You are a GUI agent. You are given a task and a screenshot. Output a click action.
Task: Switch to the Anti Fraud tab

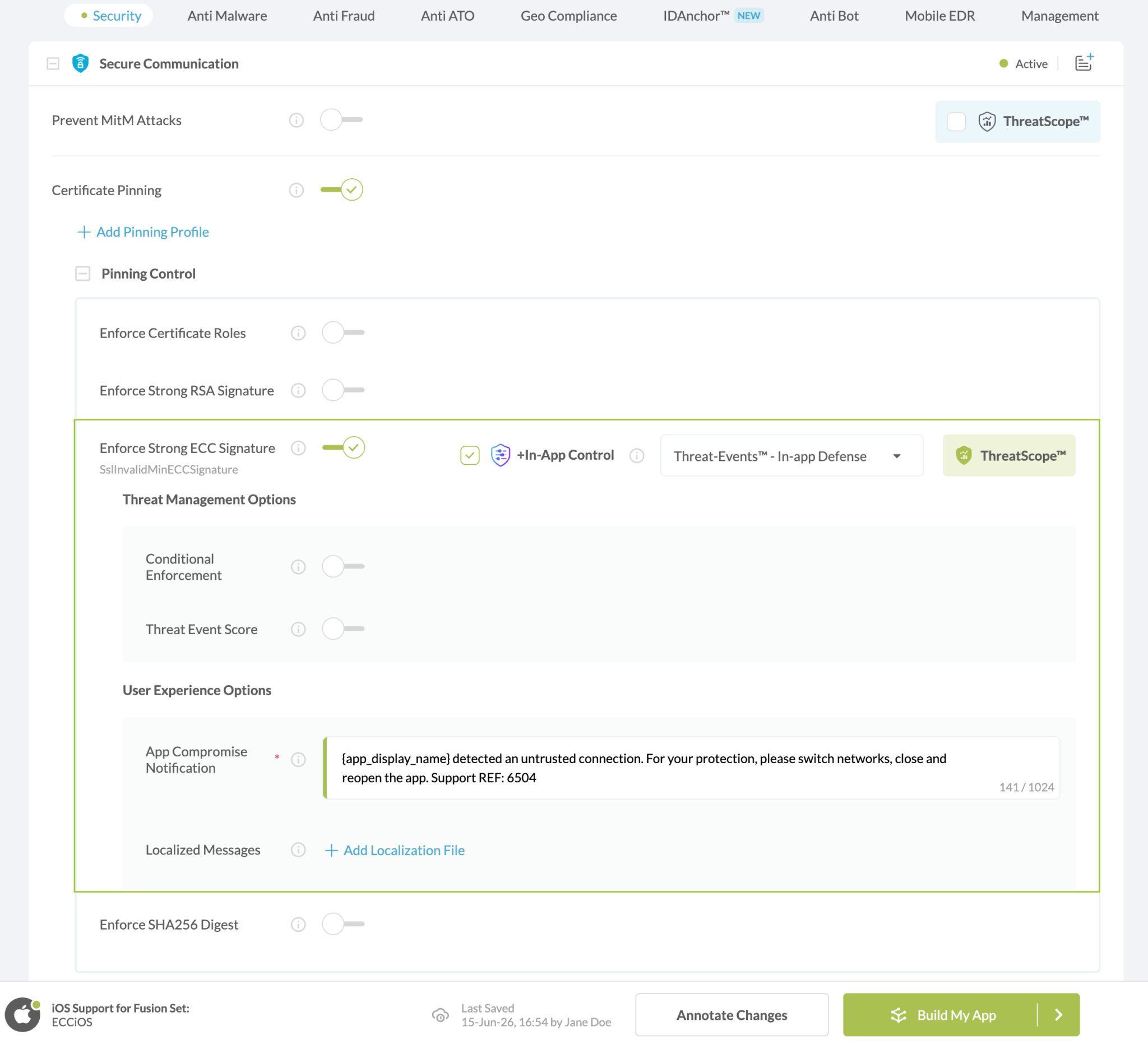pyautogui.click(x=344, y=16)
